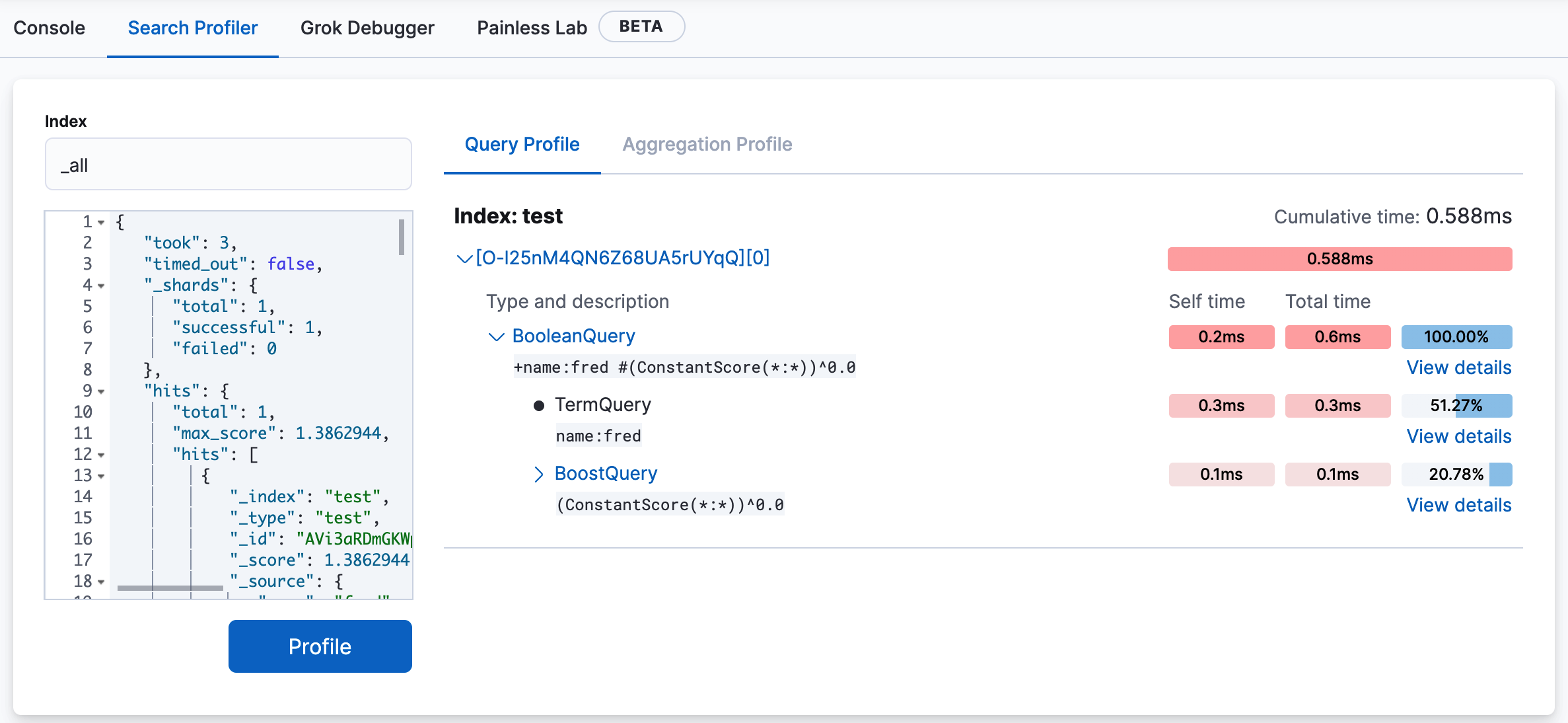Open the Painless Lab
Screen dimensions: 1568x723
[x=531, y=28]
